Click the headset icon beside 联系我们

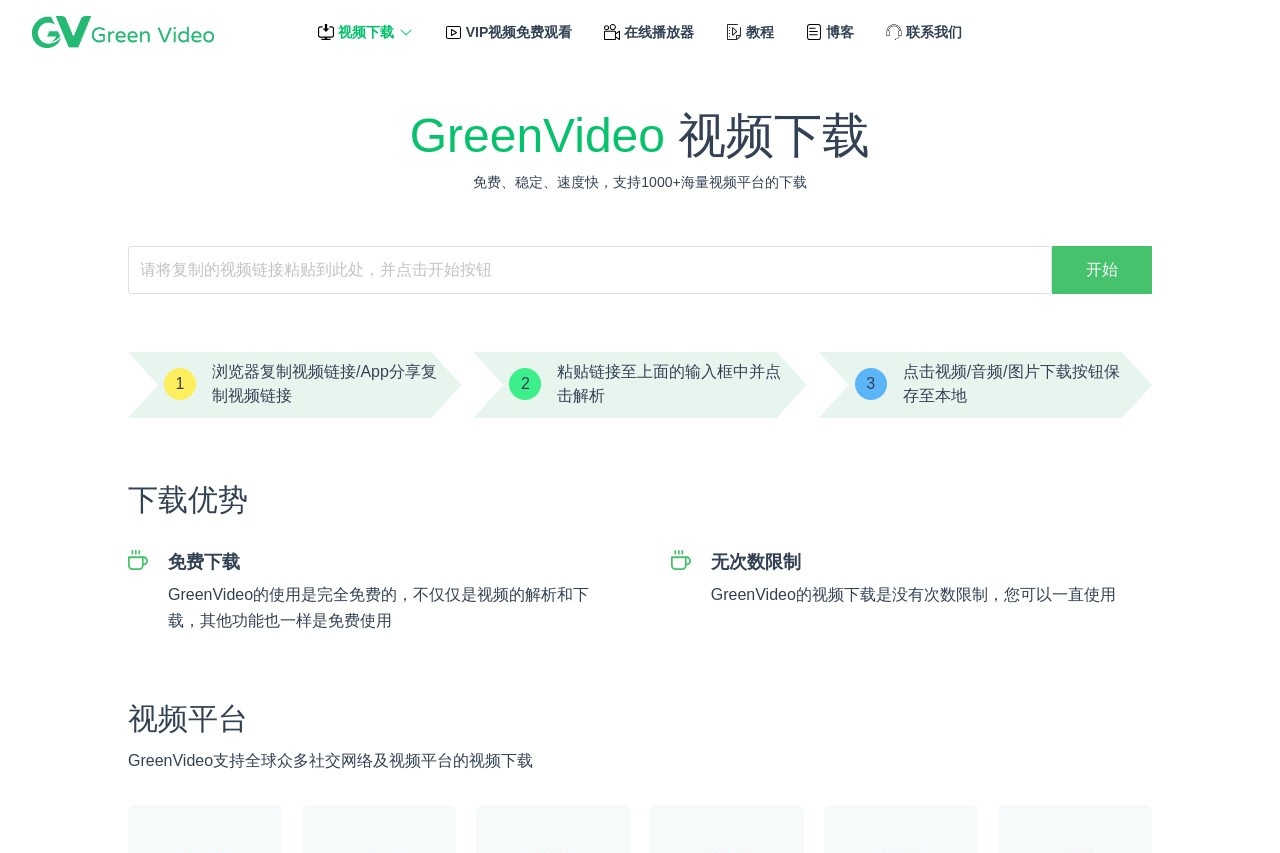coord(893,32)
